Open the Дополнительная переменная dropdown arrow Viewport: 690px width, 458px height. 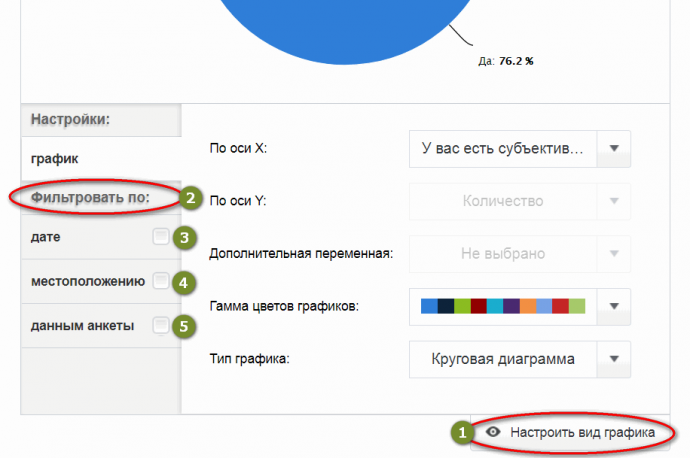coord(614,253)
